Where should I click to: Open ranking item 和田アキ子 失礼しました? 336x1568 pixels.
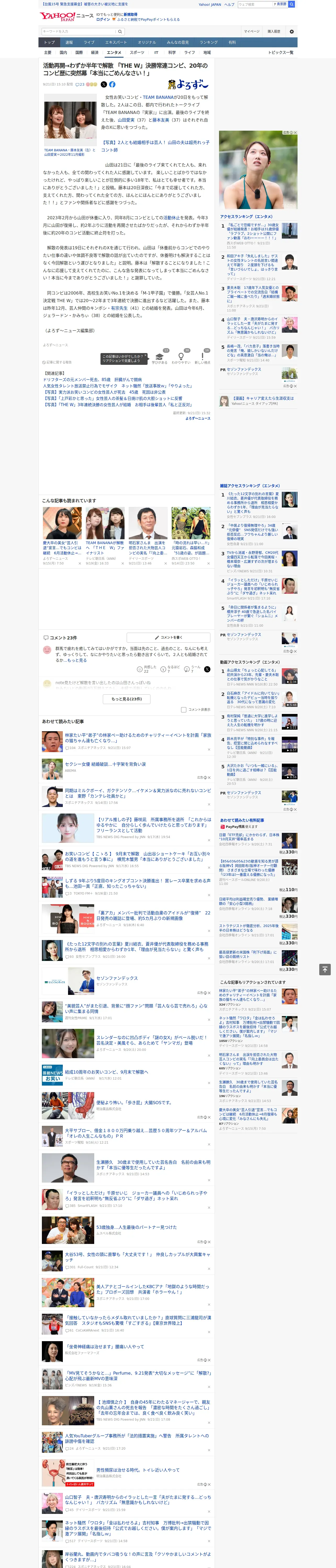253,265
